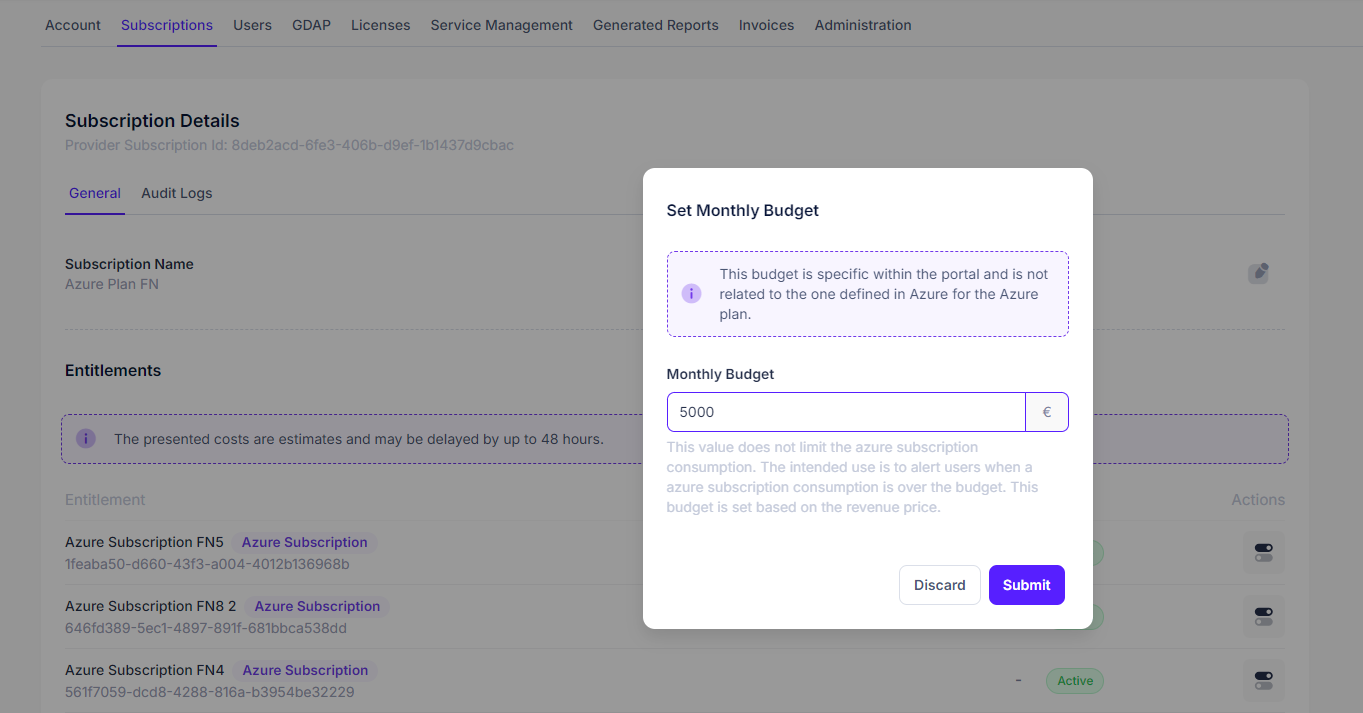Switch to the Users tab
The image size is (1363, 713).
[x=252, y=25]
